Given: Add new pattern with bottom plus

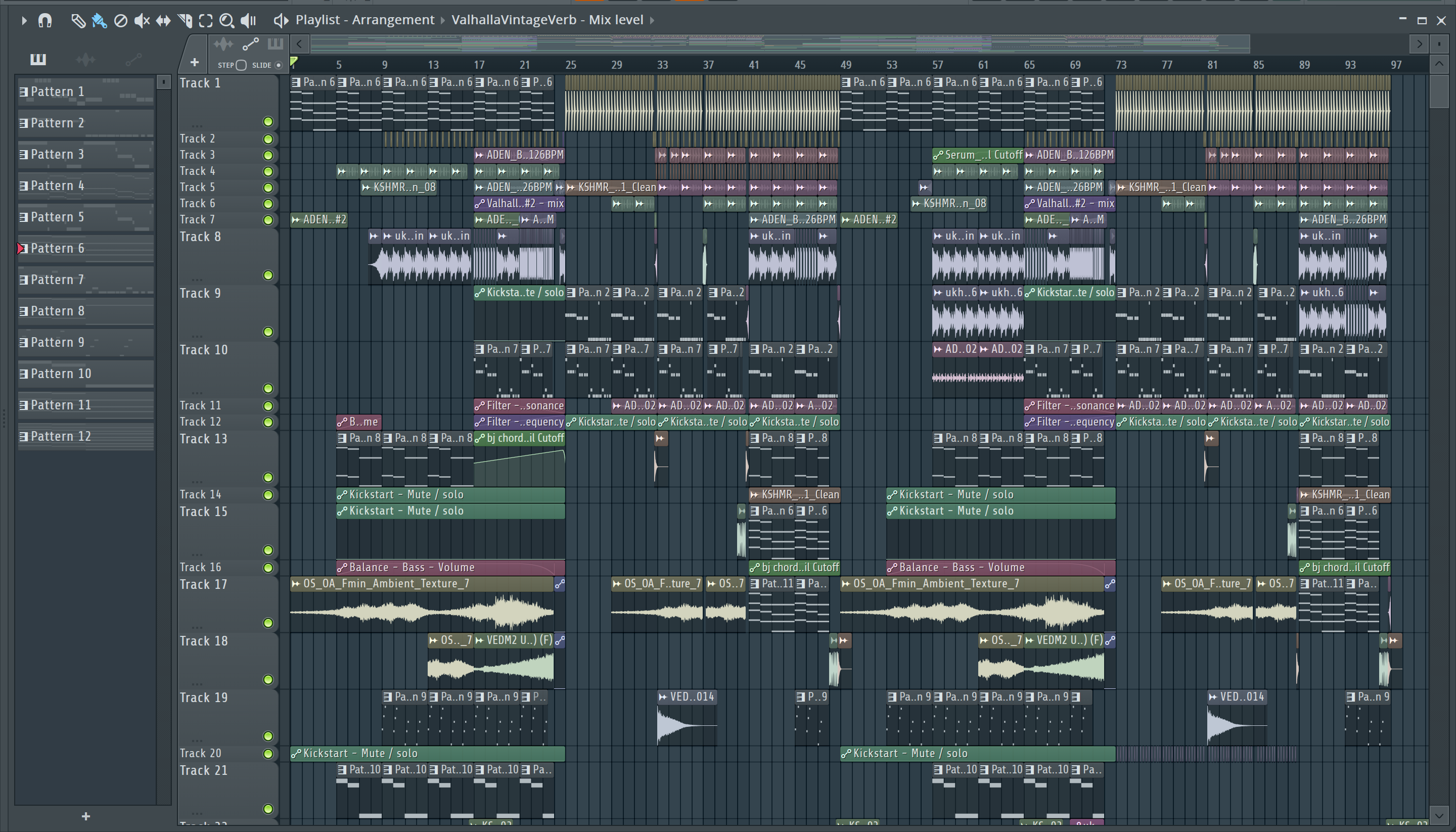Looking at the screenshot, I should click(86, 816).
